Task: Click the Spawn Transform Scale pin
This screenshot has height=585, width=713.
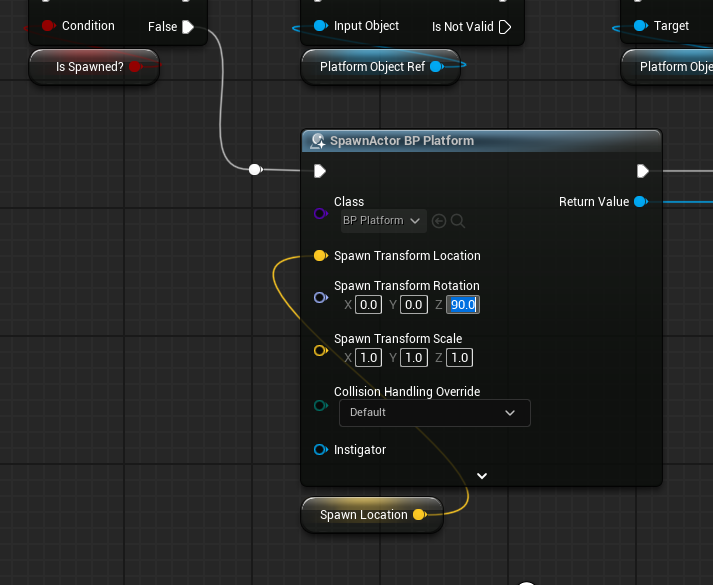Action: pyautogui.click(x=321, y=350)
